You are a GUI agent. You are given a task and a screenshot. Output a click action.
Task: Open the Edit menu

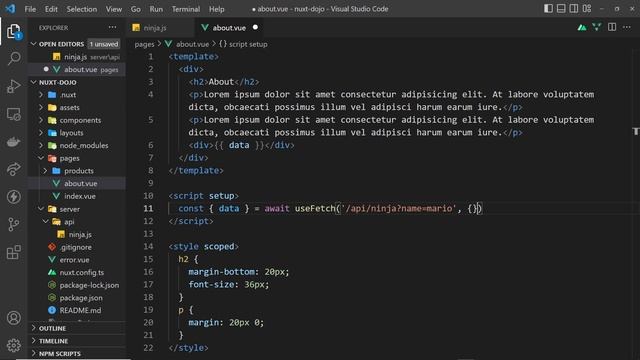[x=51, y=9]
